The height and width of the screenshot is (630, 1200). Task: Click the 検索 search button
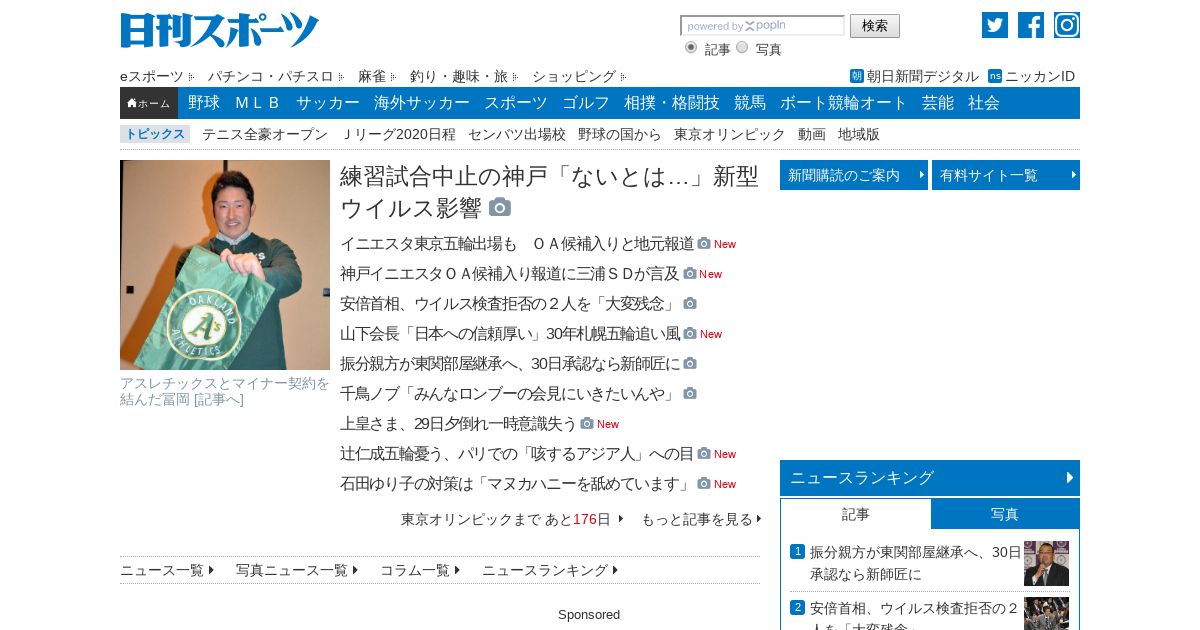875,26
